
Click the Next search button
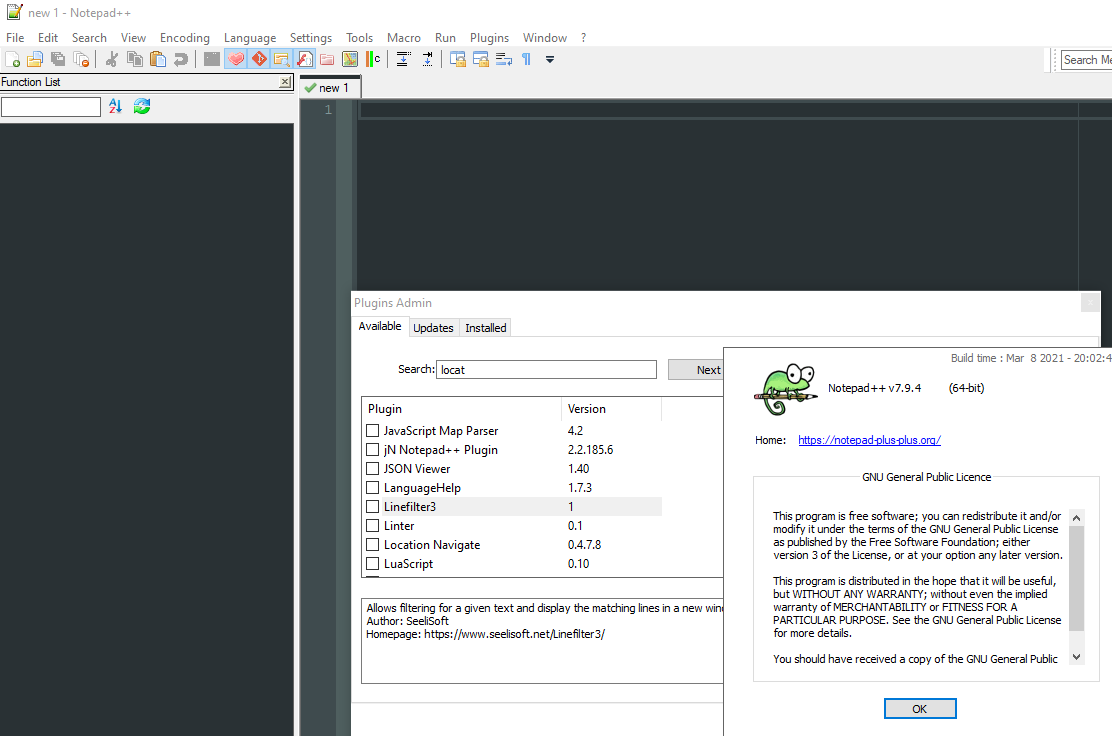click(696, 369)
